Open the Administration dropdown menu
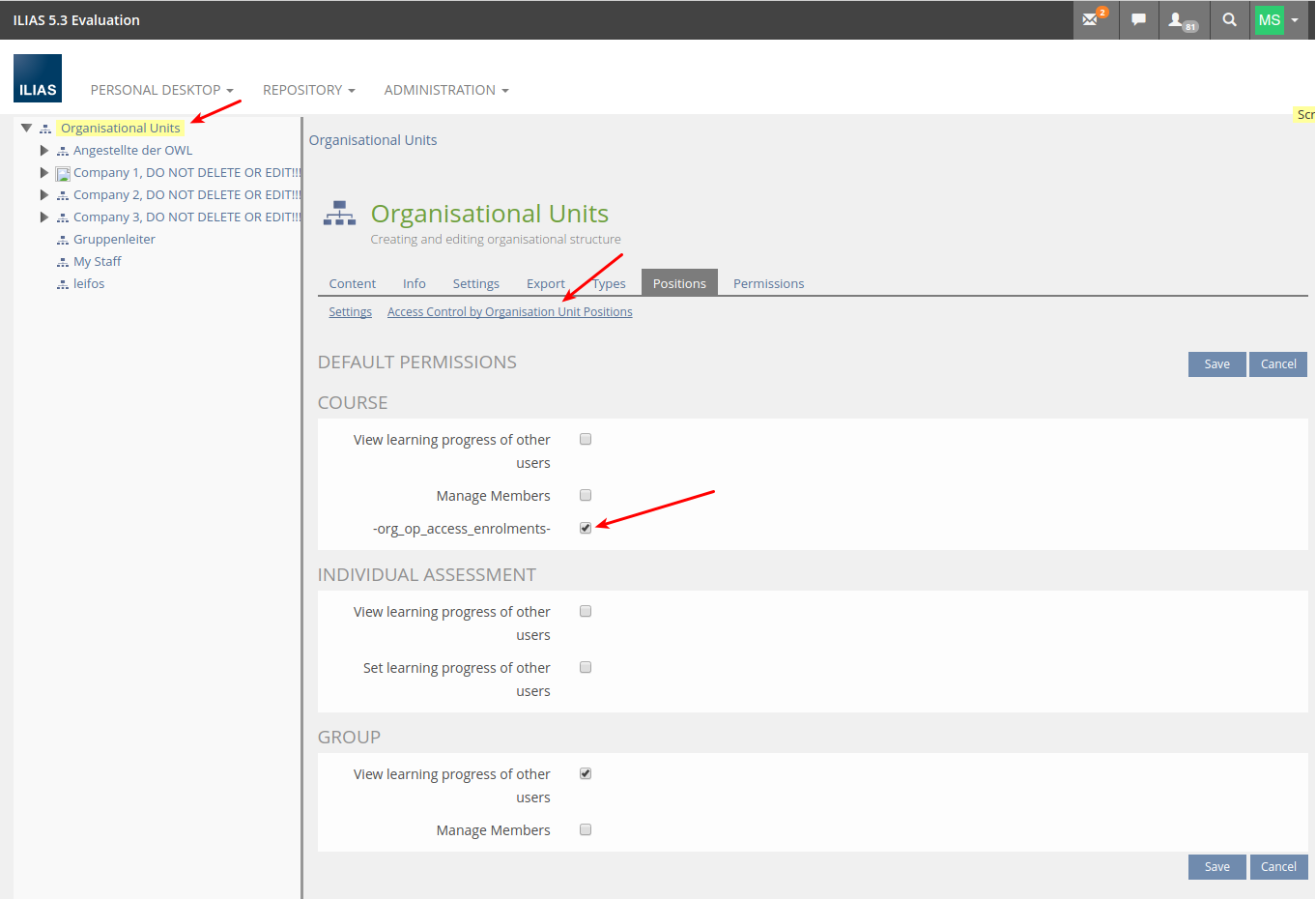Image resolution: width=1316 pixels, height=899 pixels. coord(445,90)
